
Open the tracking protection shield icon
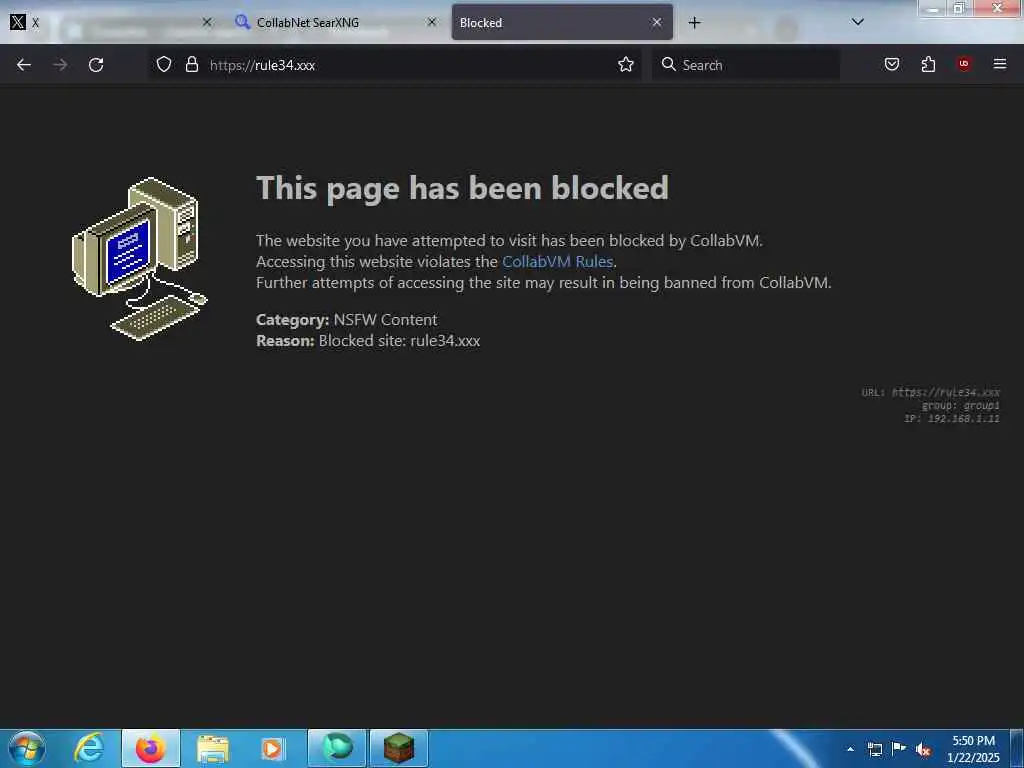[x=164, y=65]
